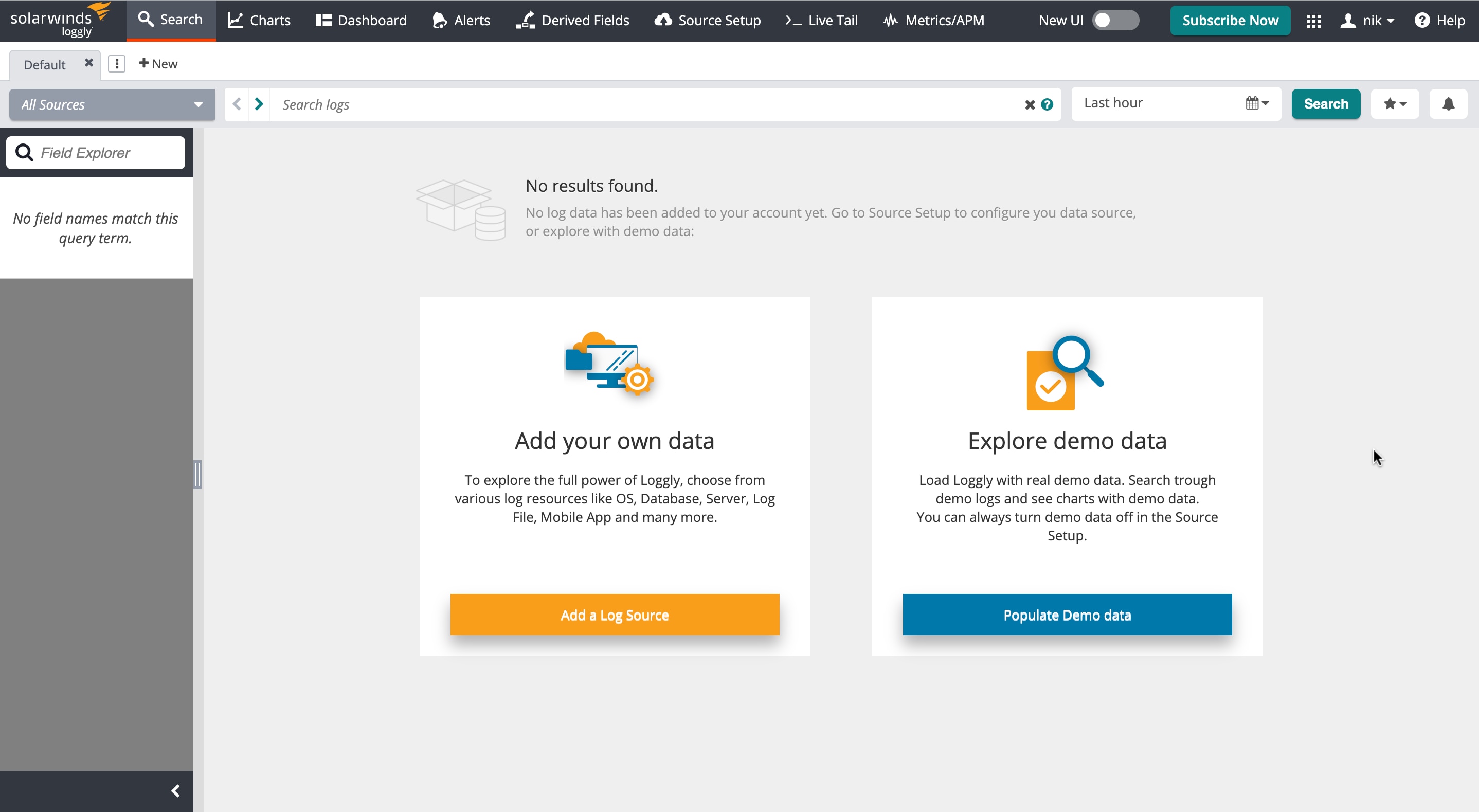Switch to Live Tail

click(822, 21)
